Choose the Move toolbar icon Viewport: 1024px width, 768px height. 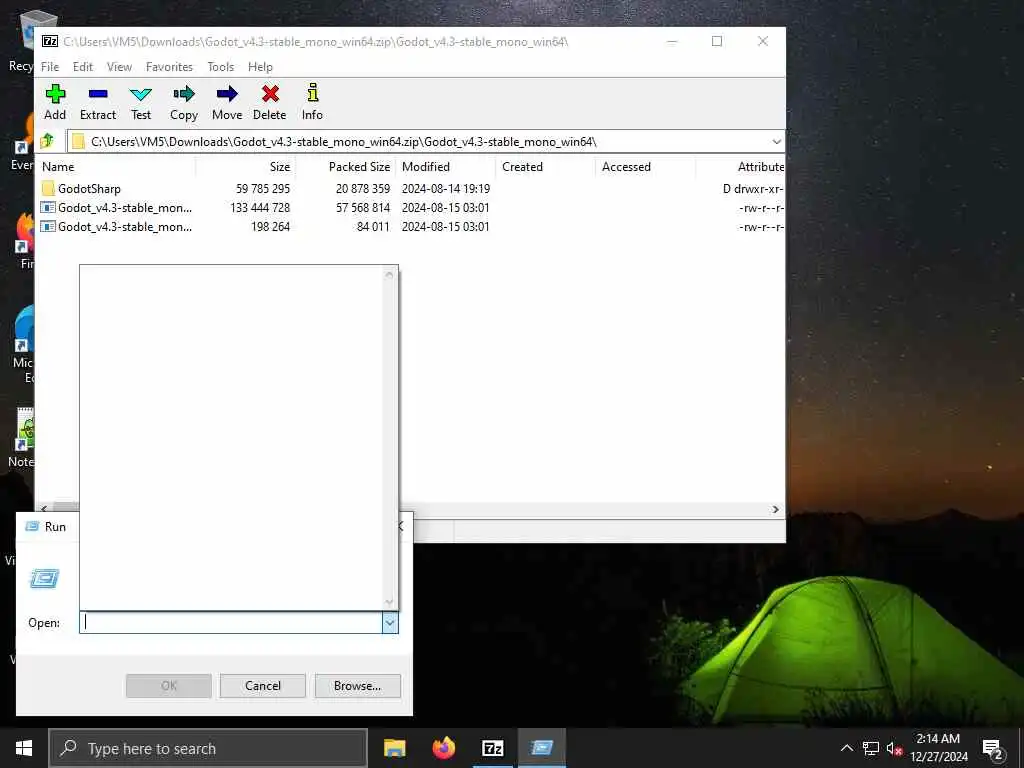click(227, 94)
